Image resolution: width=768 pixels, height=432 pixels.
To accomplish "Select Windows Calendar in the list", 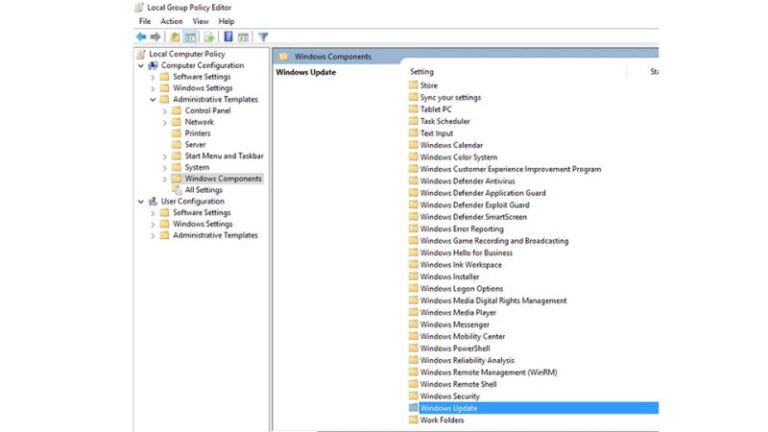I will click(x=451, y=145).
